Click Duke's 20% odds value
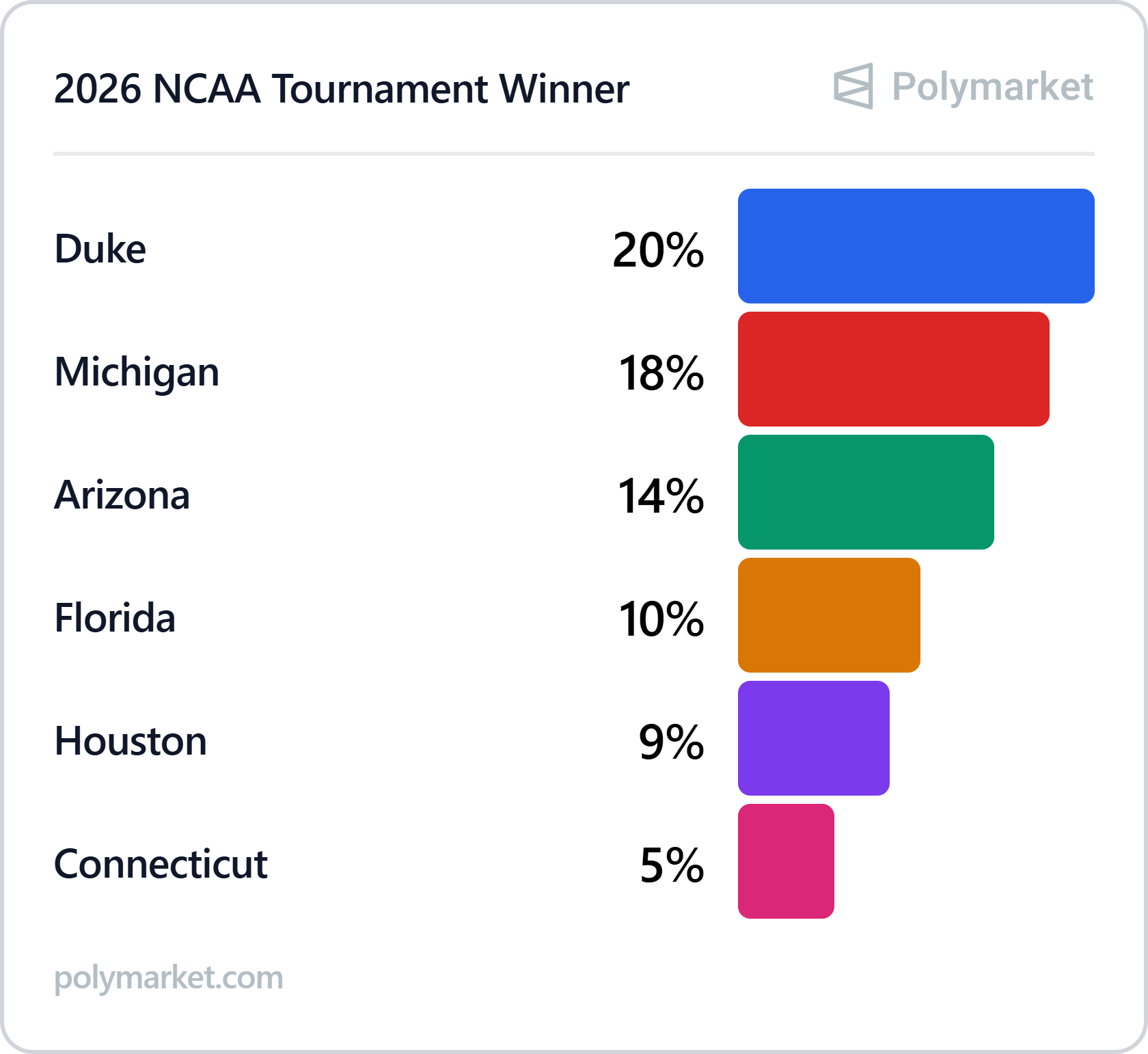 [x=658, y=250]
